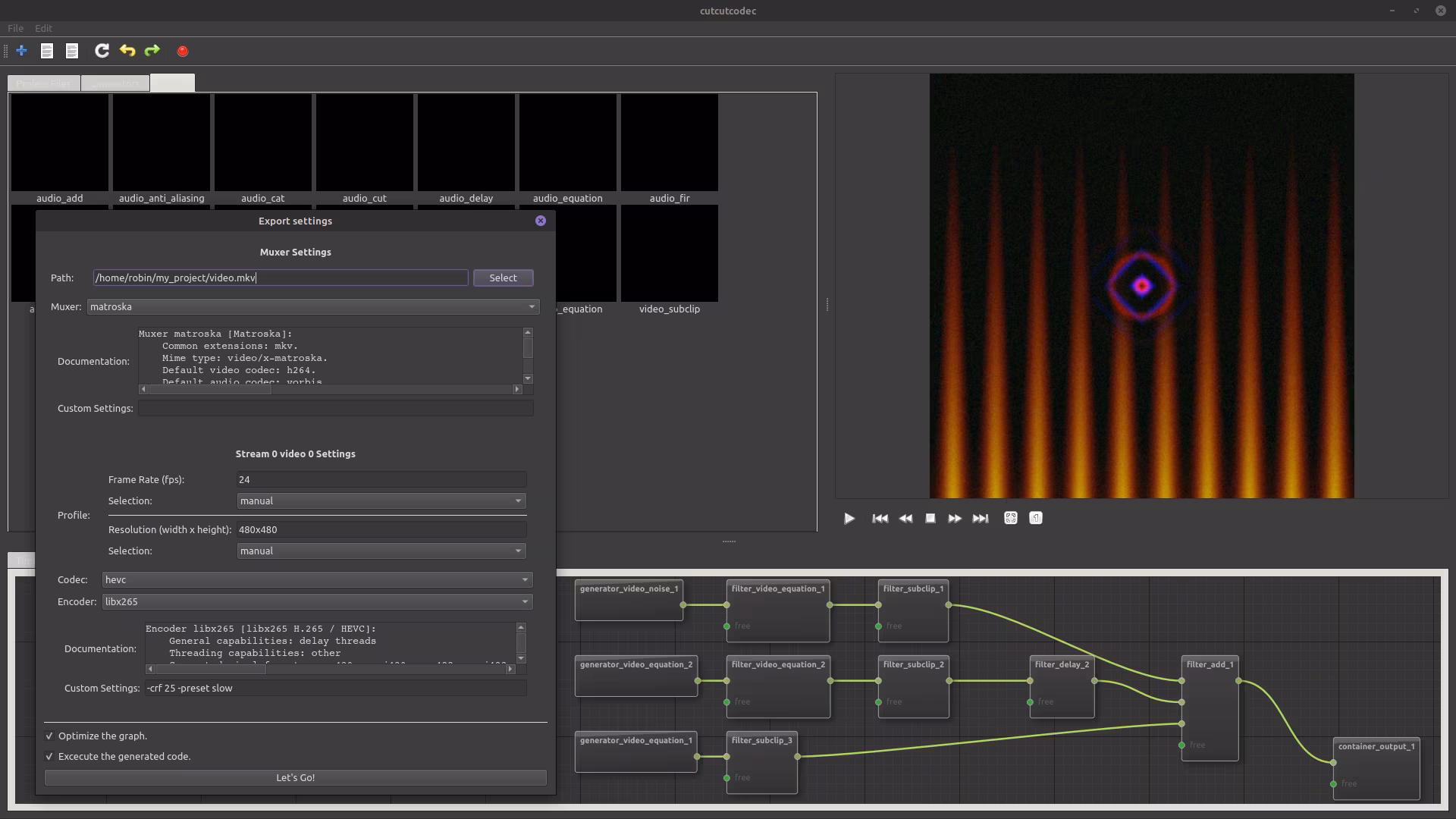Select the generator_video_noise_1 node
This screenshot has width=1456, height=819.
[x=629, y=600]
